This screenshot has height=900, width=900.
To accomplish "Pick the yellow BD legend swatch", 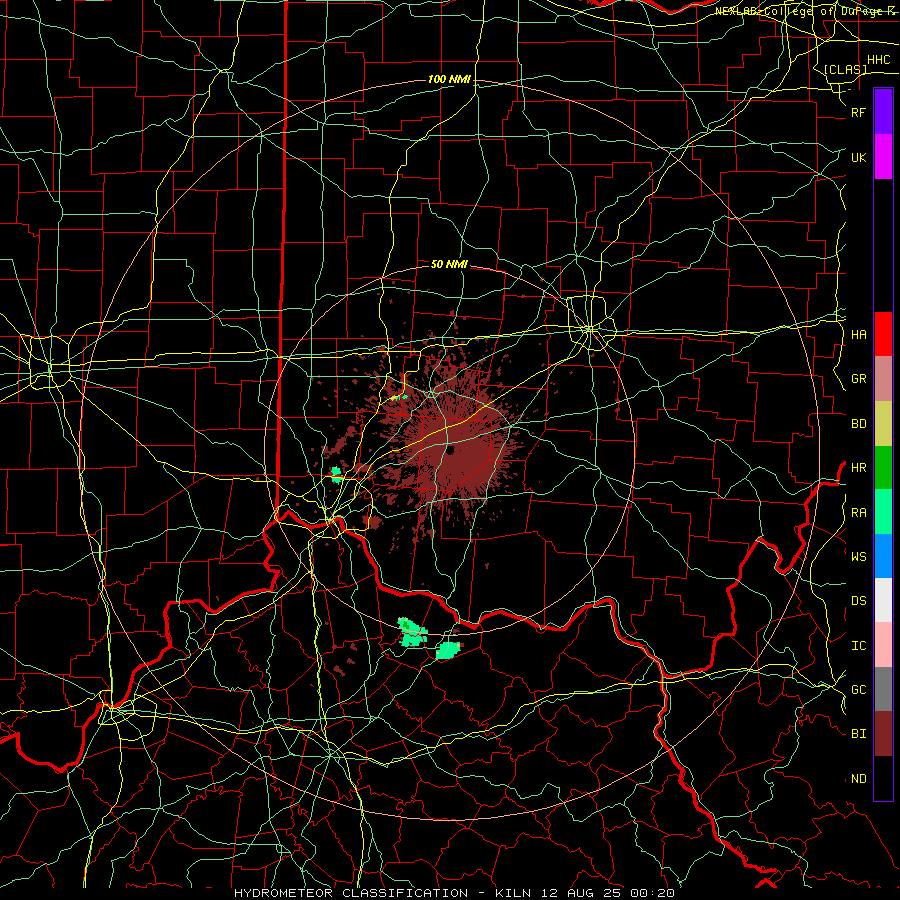I will coord(883,424).
